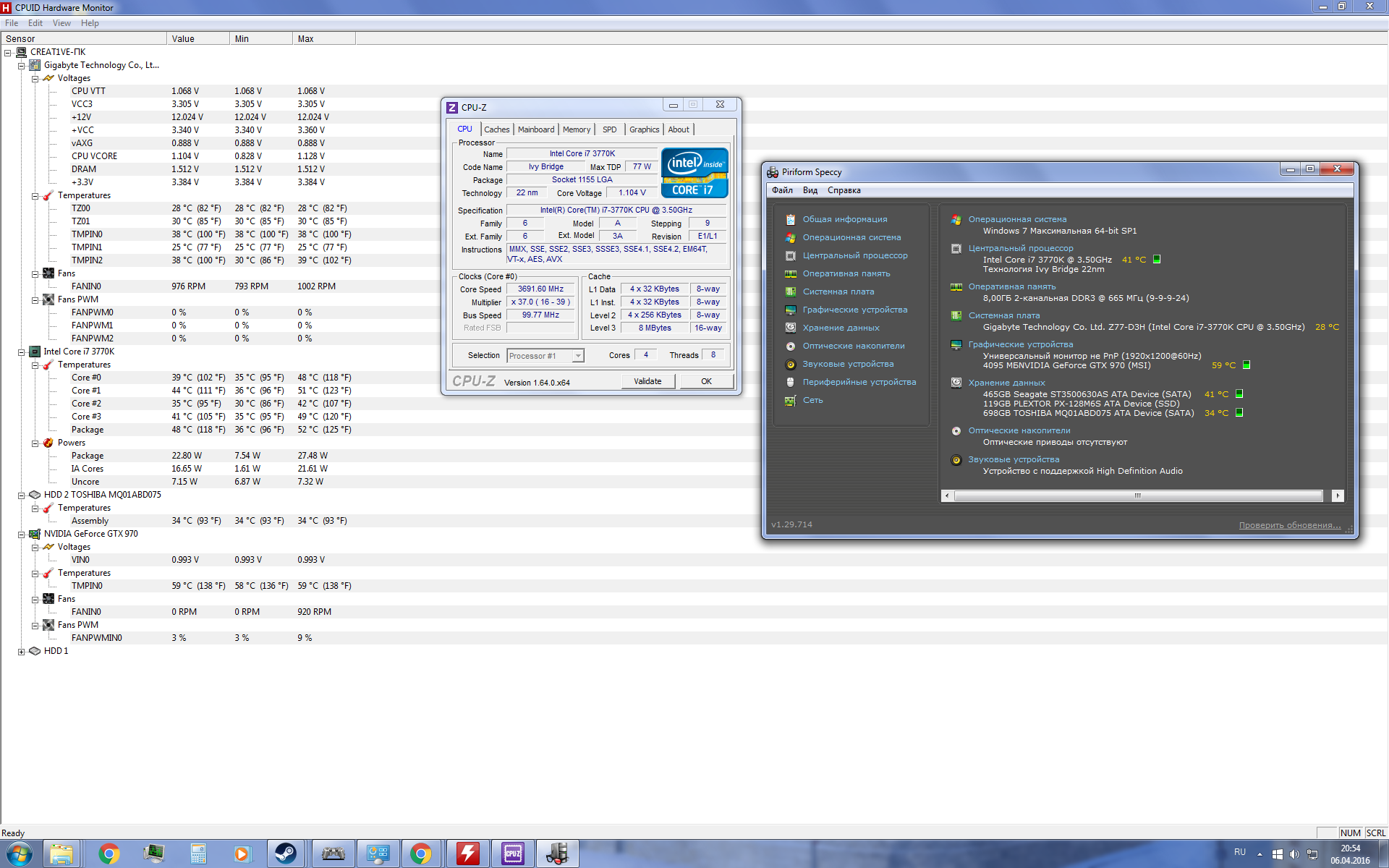1389x868 pixels.
Task: Click Хранение данных heading in Speccy summary
Action: pos(1006,383)
